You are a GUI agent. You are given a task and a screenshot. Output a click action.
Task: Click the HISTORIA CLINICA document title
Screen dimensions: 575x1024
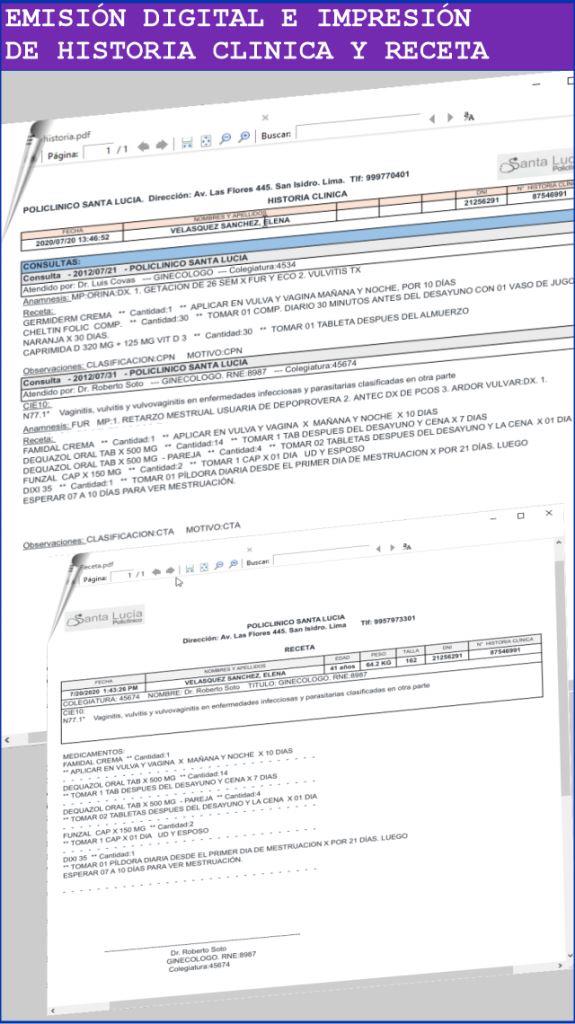[307, 195]
